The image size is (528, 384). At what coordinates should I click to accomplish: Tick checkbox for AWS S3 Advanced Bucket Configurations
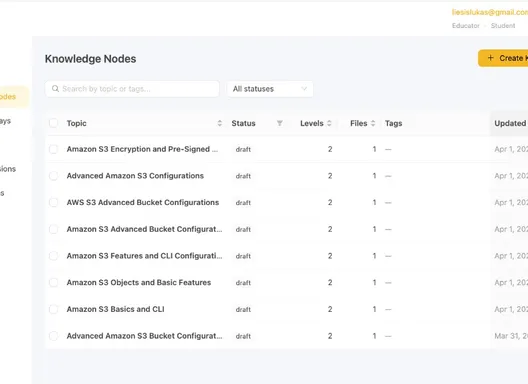point(53,202)
